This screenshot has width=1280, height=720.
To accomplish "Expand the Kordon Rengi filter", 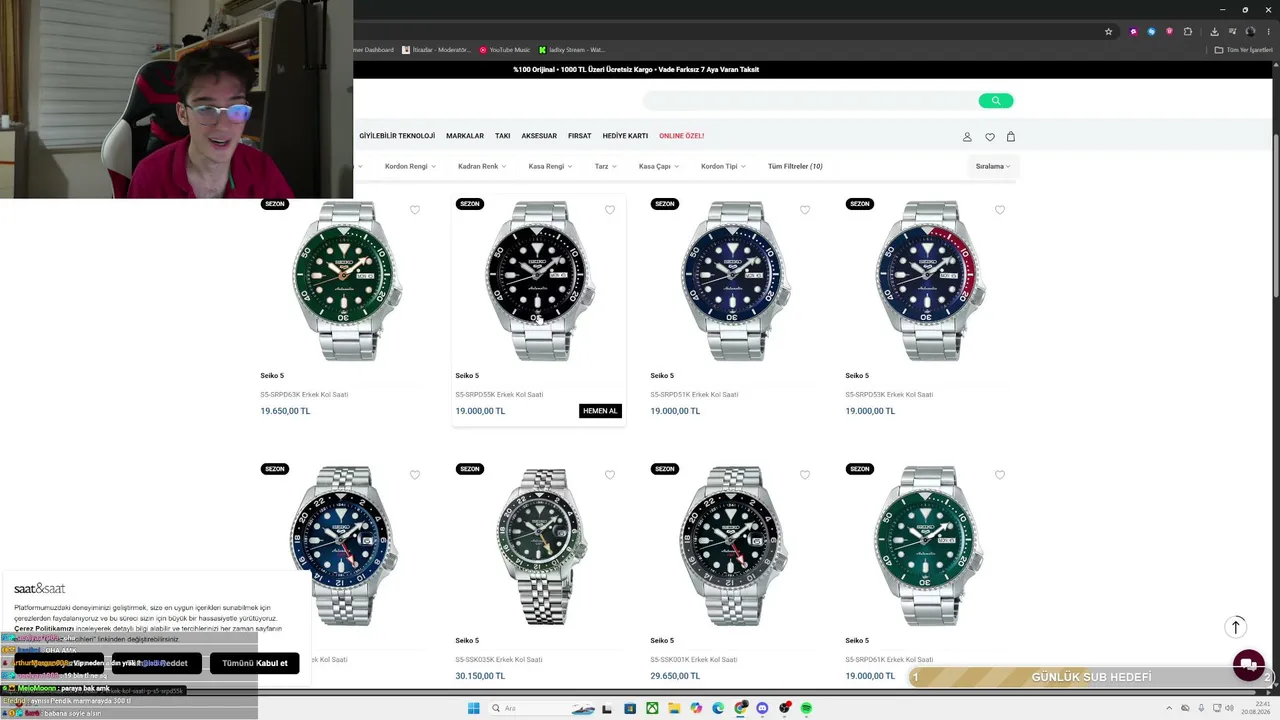I will click(410, 166).
